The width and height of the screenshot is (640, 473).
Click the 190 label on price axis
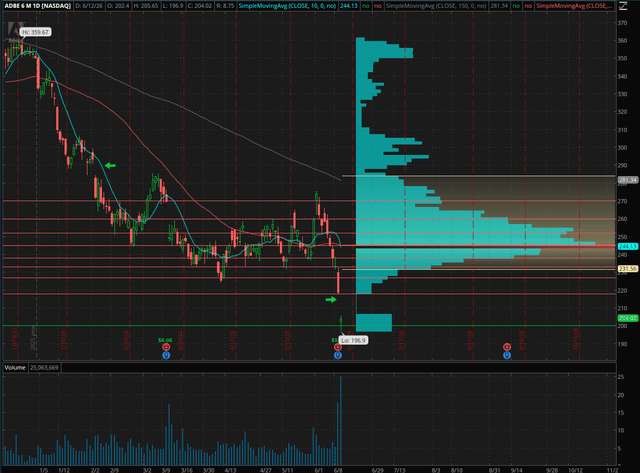tap(622, 344)
